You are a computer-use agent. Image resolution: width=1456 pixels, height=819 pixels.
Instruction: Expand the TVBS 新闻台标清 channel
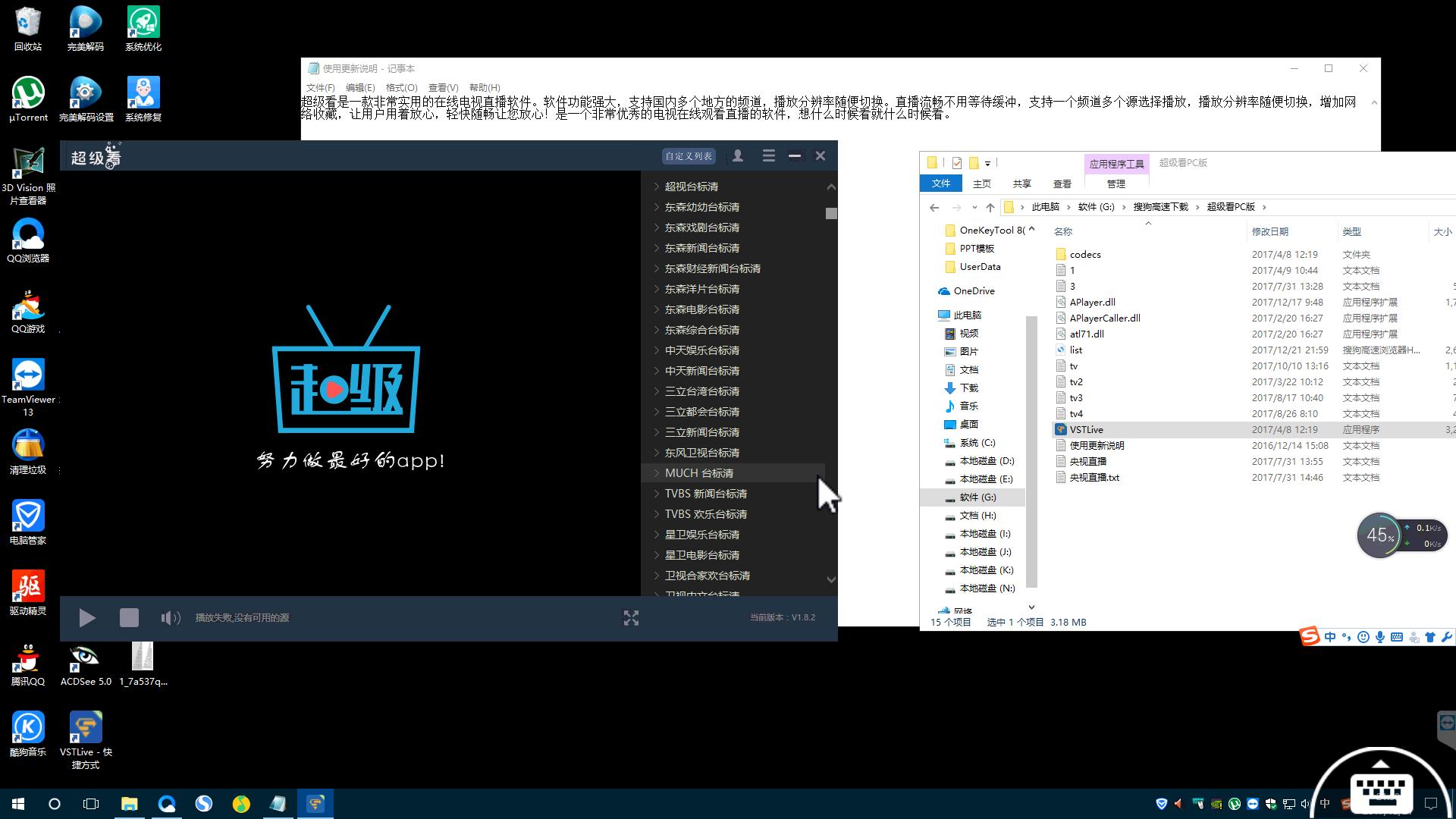pos(705,494)
